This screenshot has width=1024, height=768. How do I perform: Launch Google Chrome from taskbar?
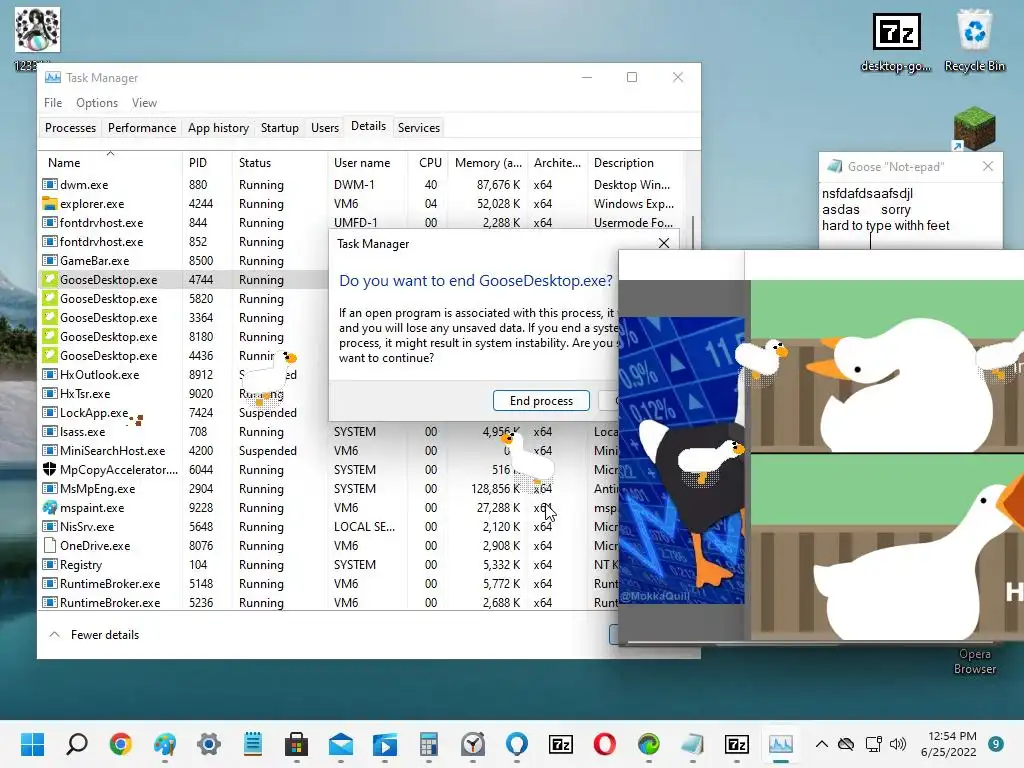pyautogui.click(x=121, y=744)
